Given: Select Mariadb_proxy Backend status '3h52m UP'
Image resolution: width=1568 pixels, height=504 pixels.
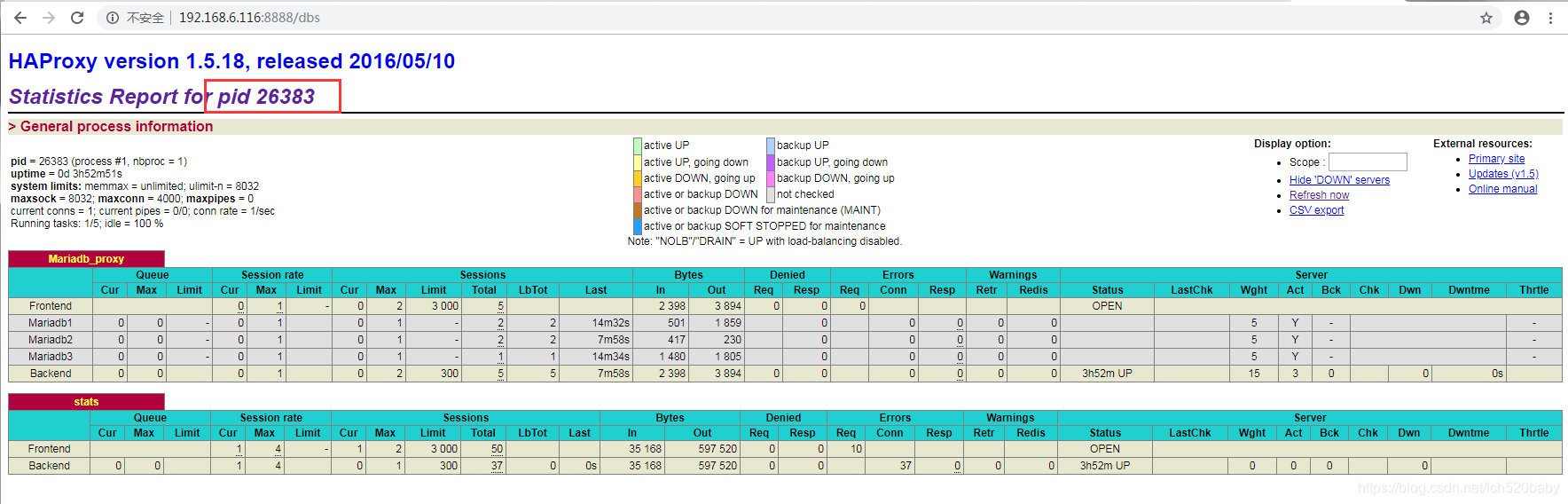Looking at the screenshot, I should pos(1107,374).
